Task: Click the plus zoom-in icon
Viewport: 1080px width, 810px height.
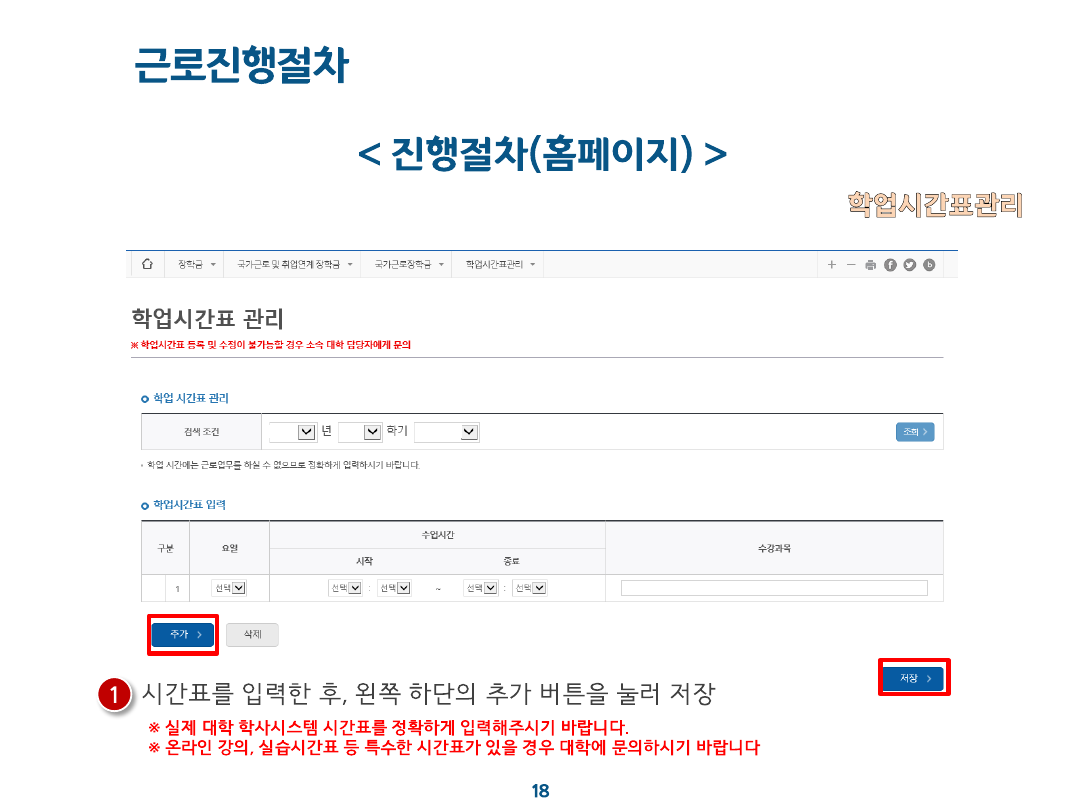Action: click(x=831, y=265)
